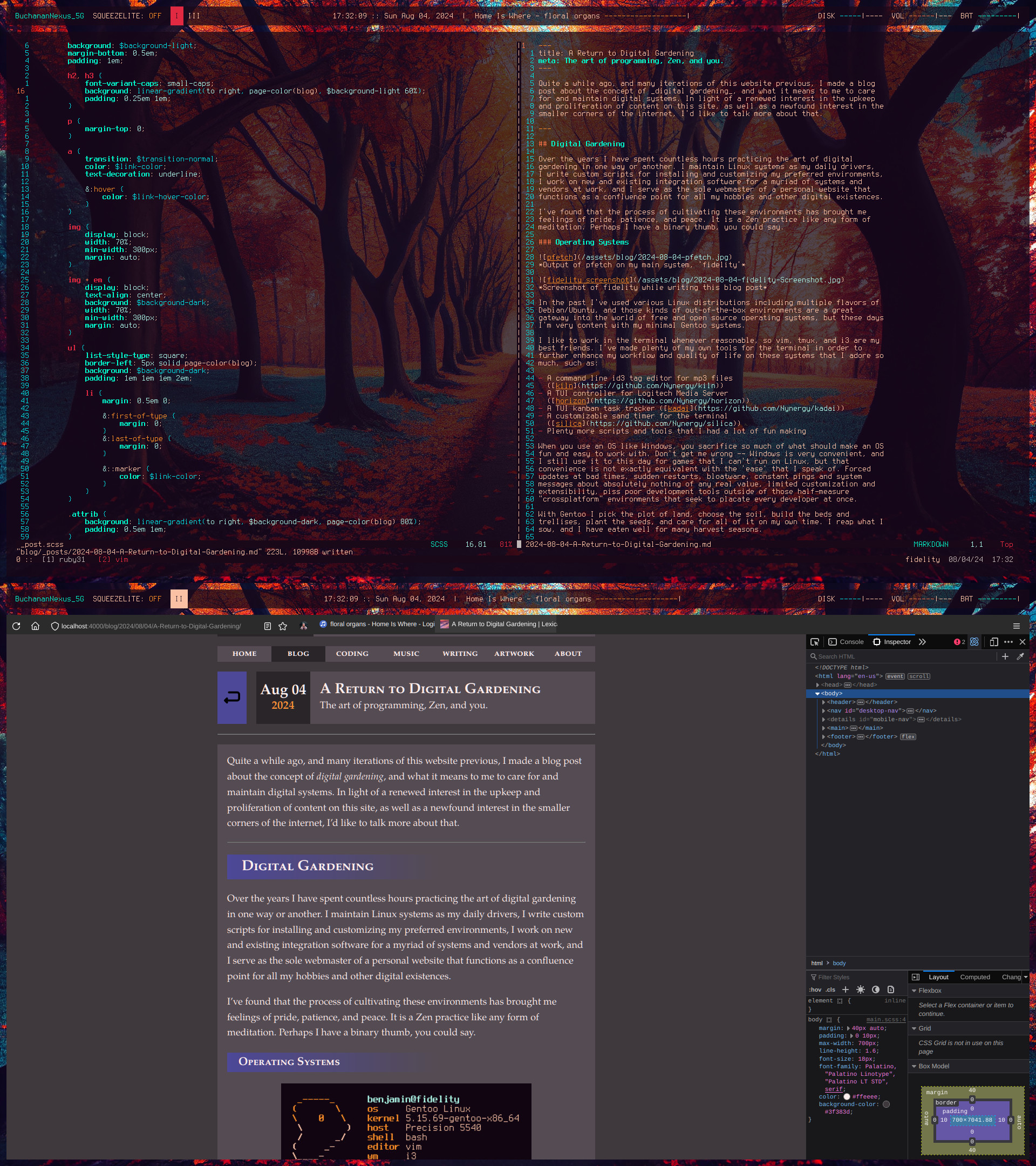This screenshot has width=1036, height=1166.
Task: Expand the head element node
Action: (x=817, y=685)
